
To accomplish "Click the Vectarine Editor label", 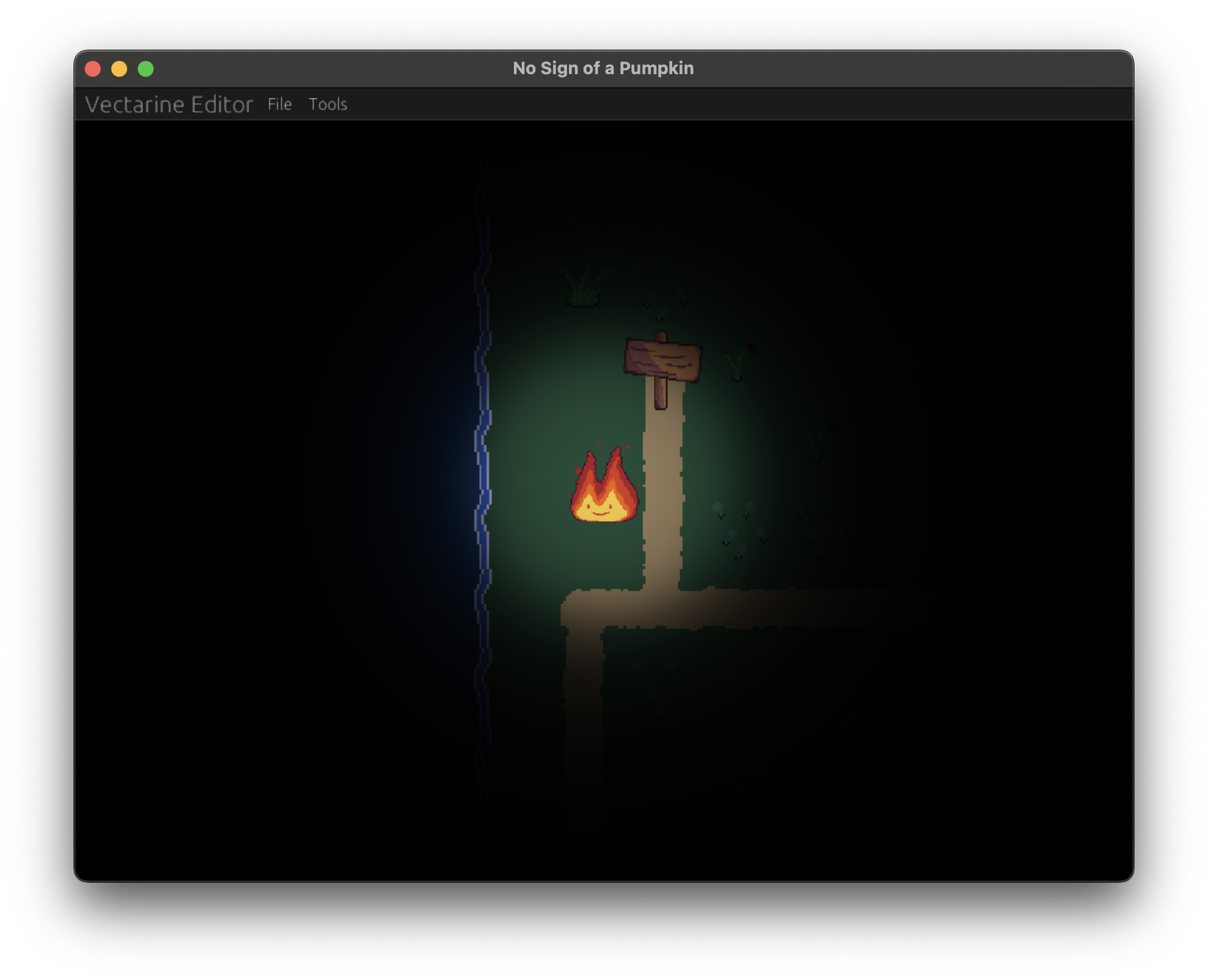I will (x=169, y=104).
